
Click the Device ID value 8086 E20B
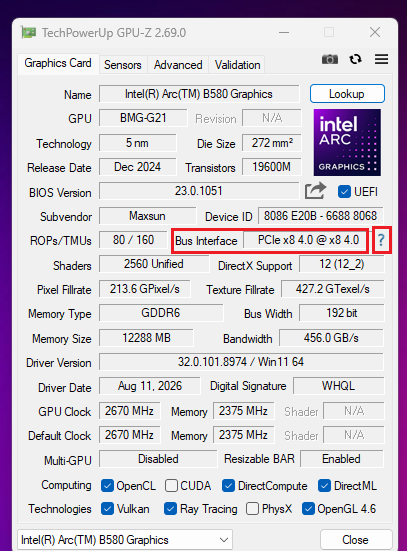click(321, 215)
